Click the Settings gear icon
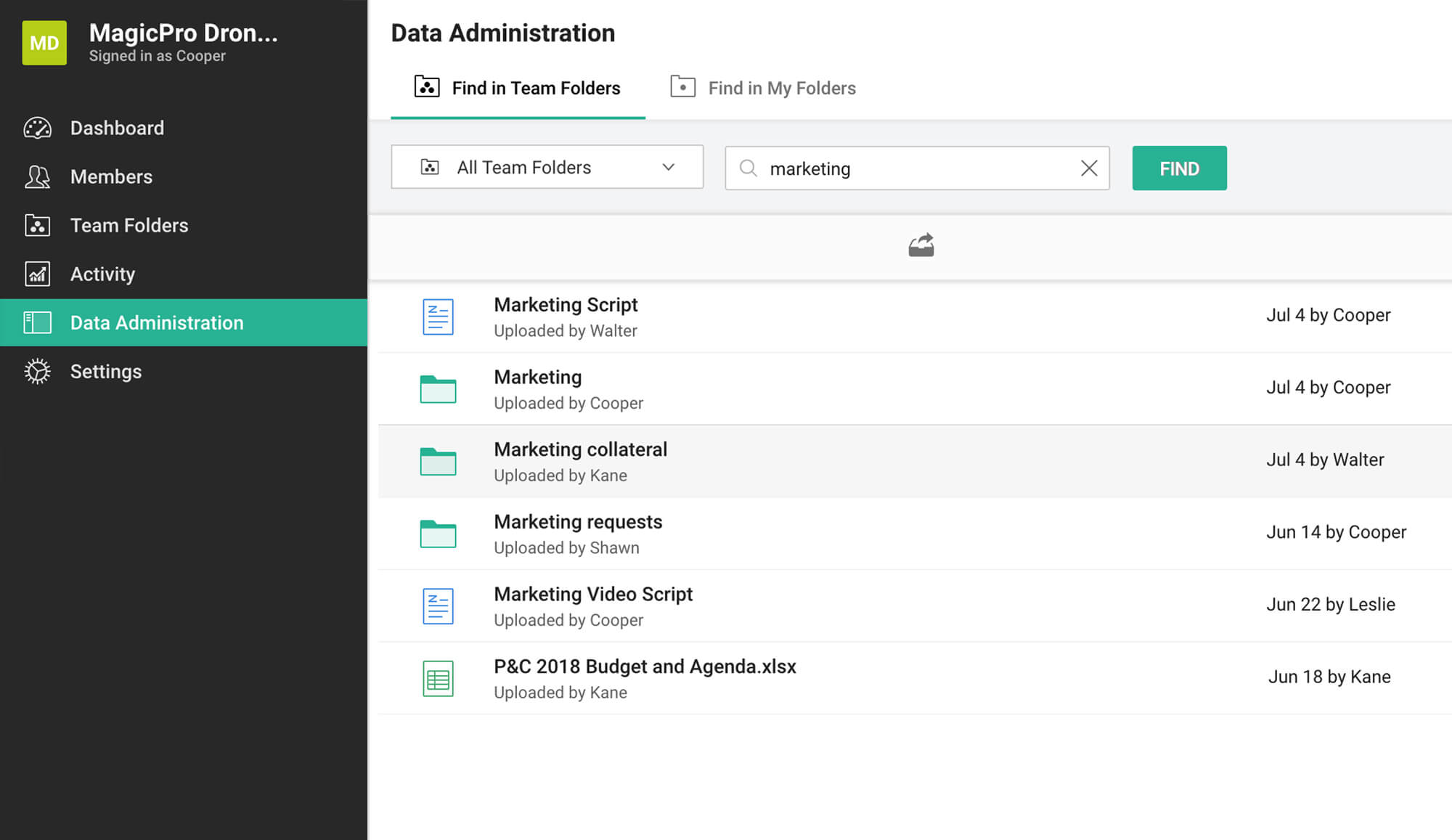The width and height of the screenshot is (1452, 840). [x=38, y=371]
